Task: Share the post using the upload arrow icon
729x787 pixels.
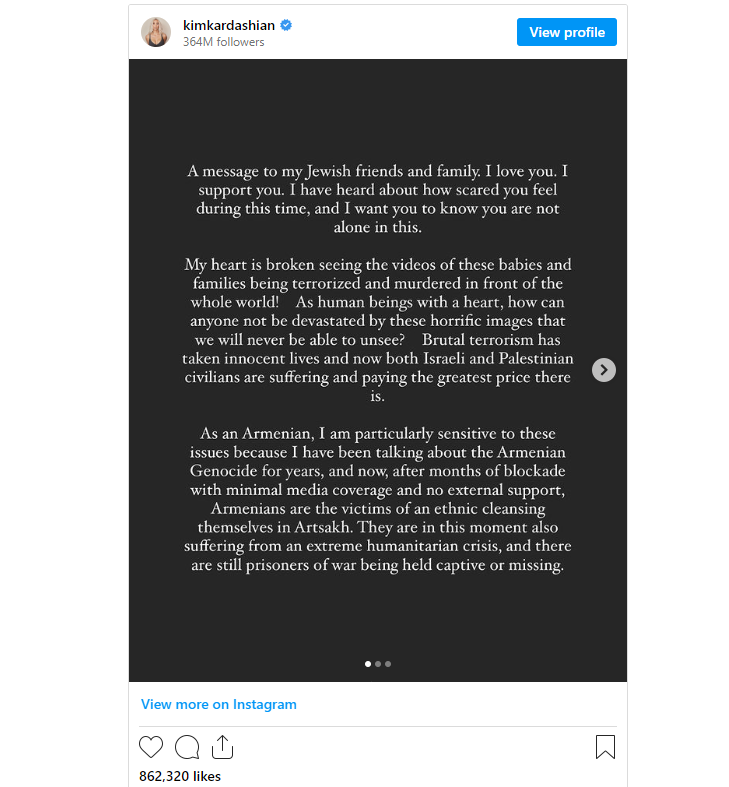Action: pos(222,746)
